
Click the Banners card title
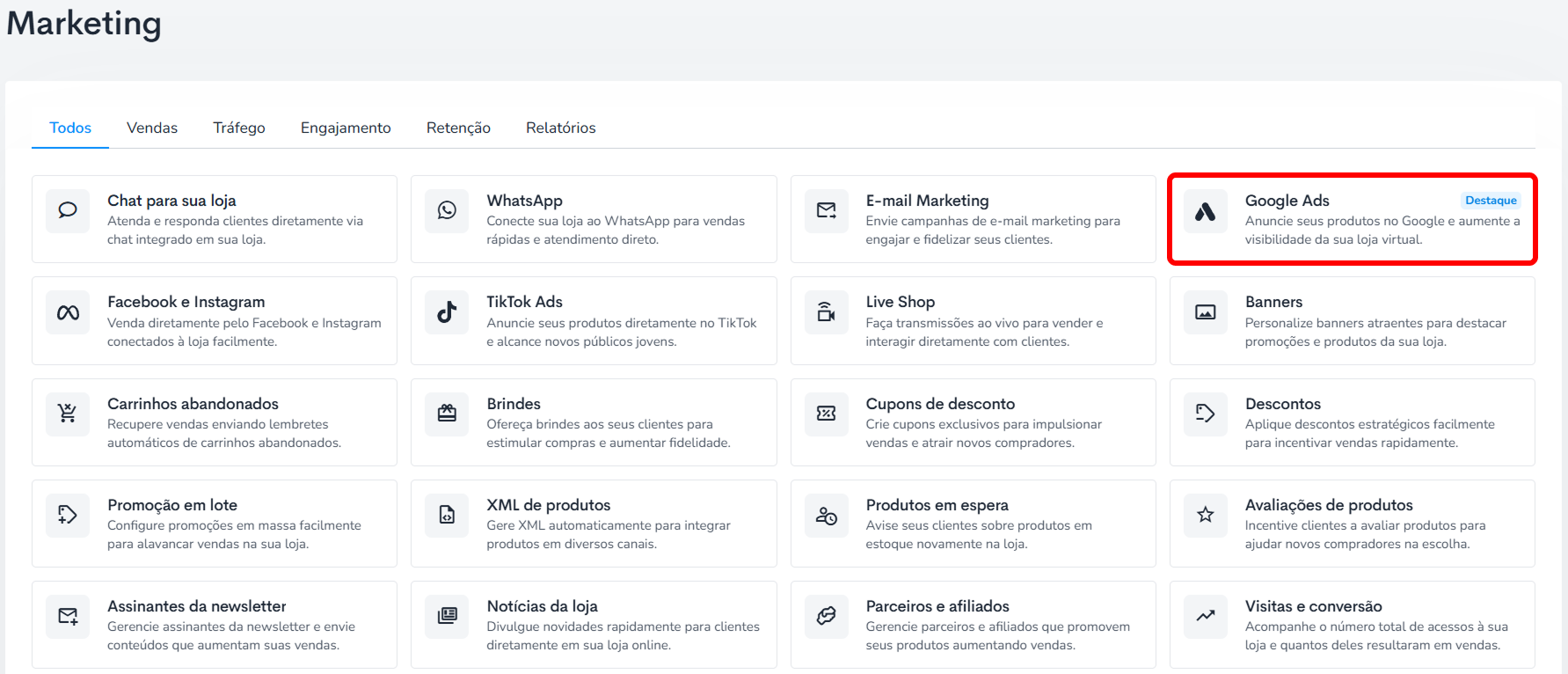[x=1273, y=302]
